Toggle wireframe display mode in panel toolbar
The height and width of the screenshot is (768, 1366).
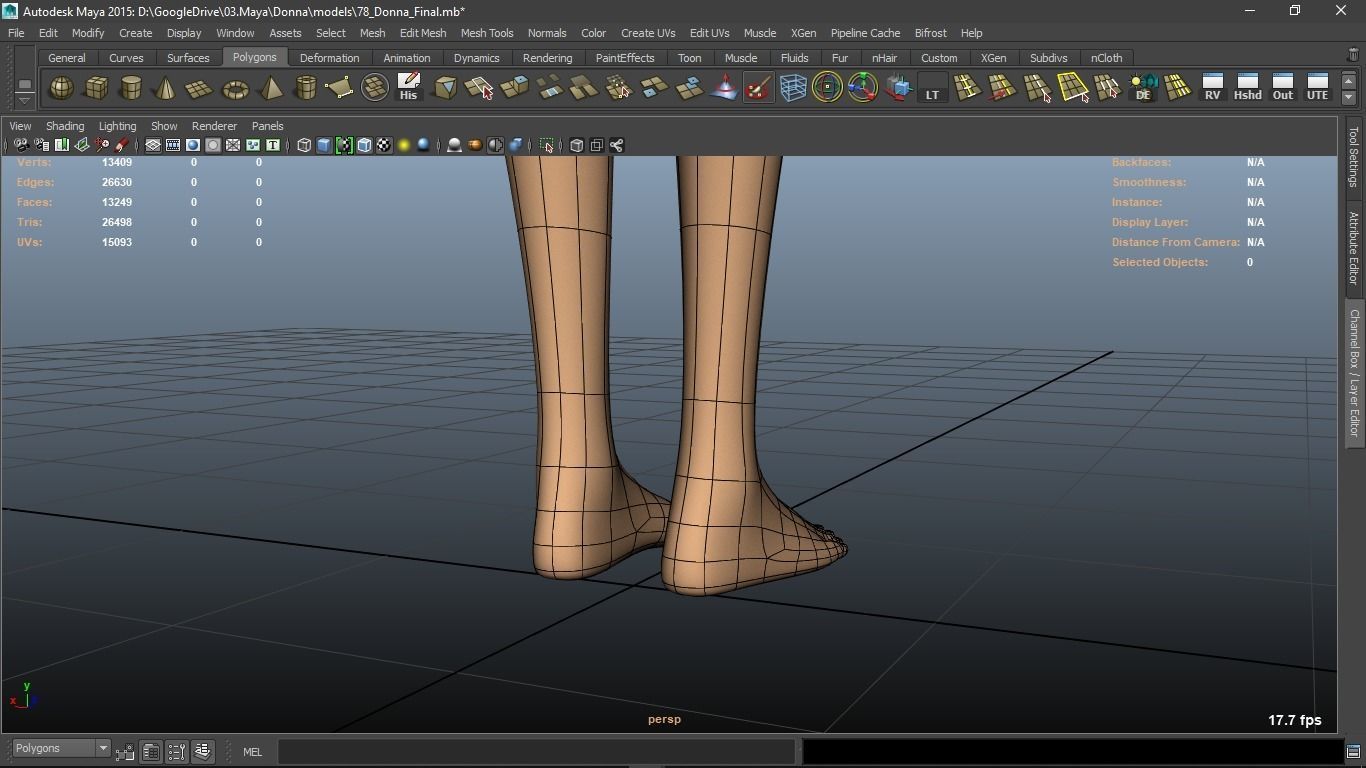tap(304, 146)
